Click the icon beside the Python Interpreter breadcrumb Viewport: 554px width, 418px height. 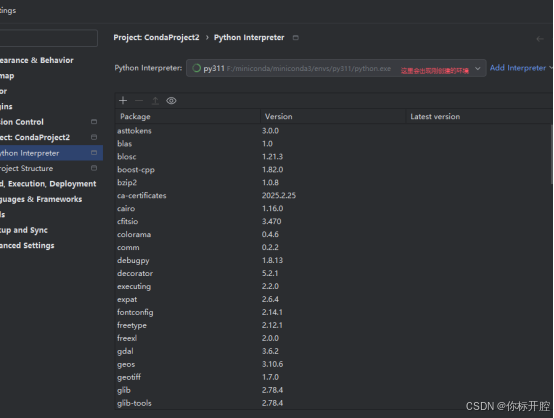pos(296,37)
